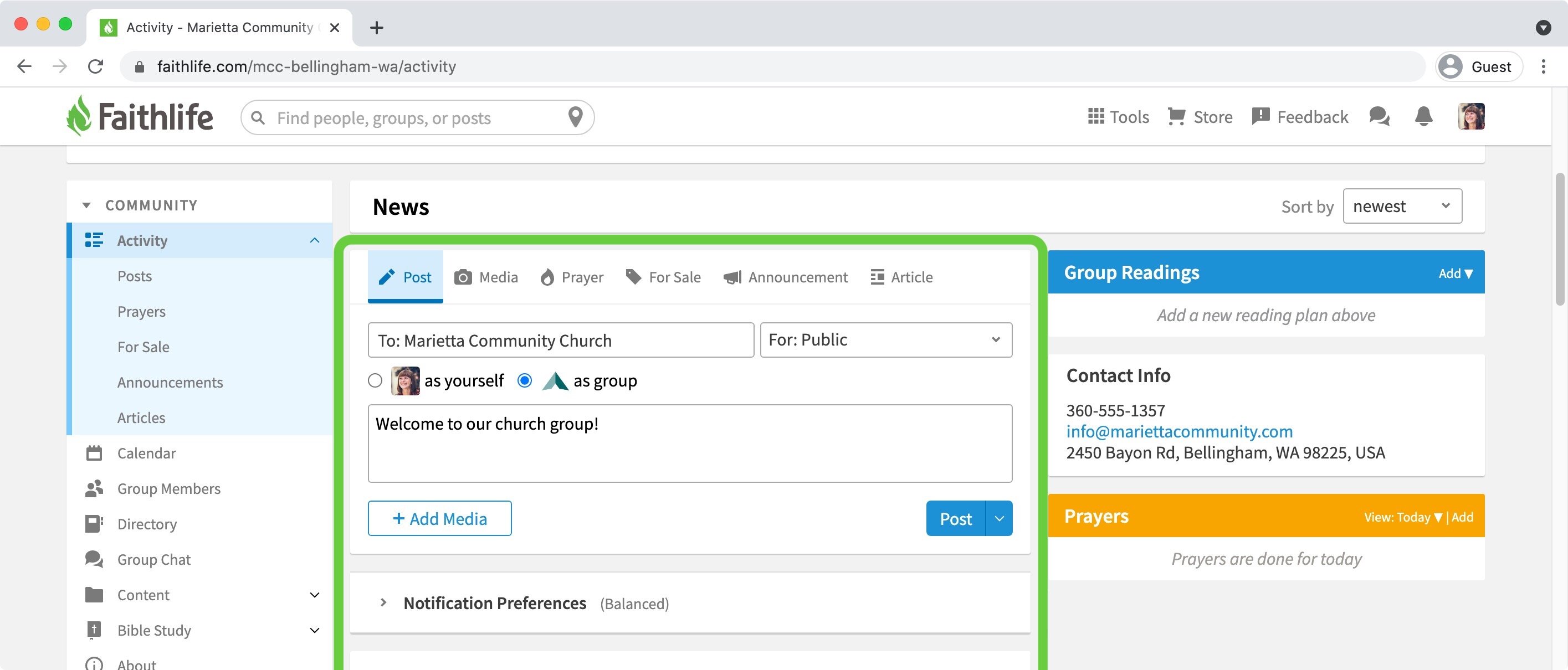Open For Sale in the sidebar

pyautogui.click(x=143, y=347)
